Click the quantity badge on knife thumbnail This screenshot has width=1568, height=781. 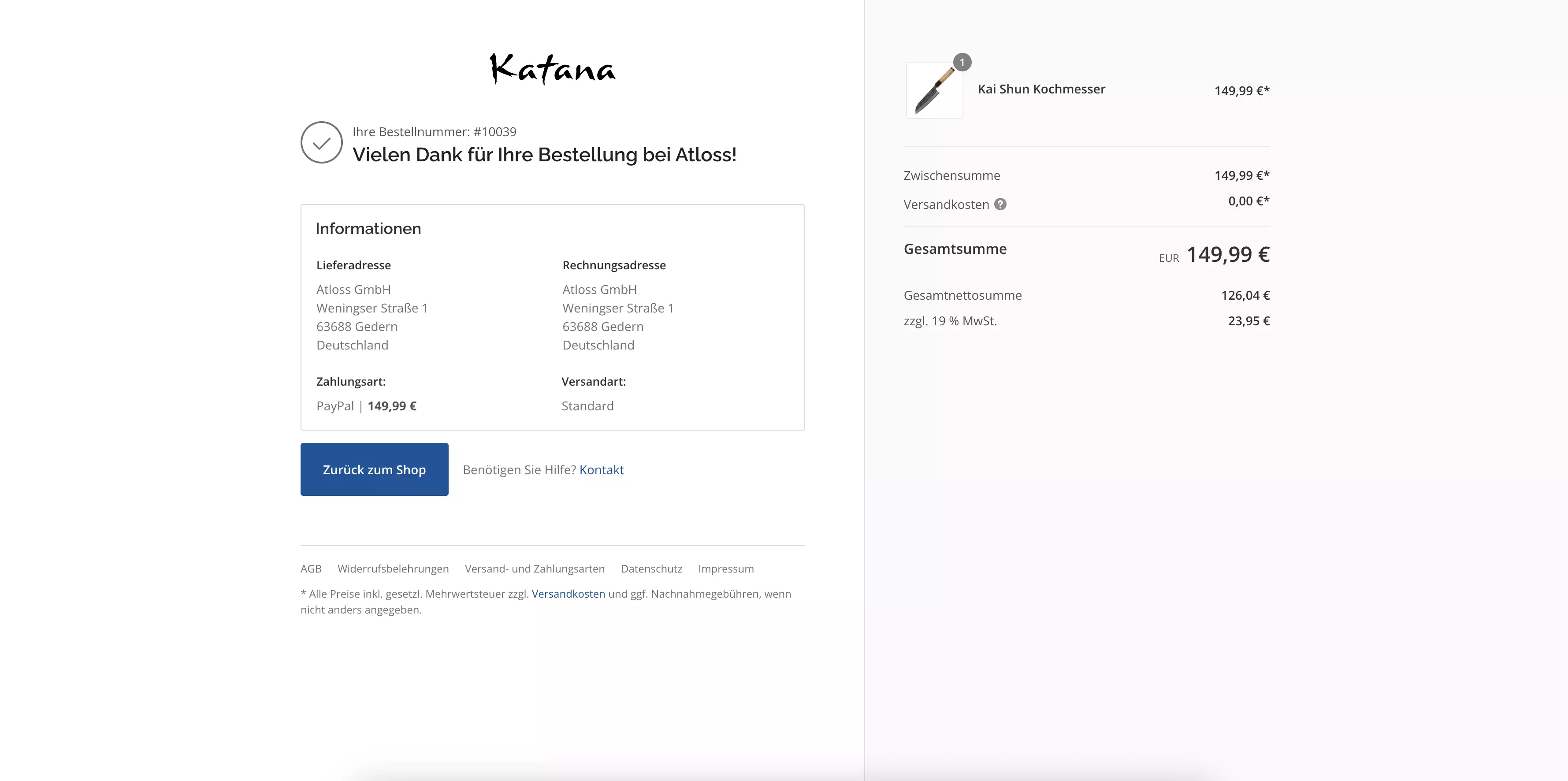click(962, 62)
